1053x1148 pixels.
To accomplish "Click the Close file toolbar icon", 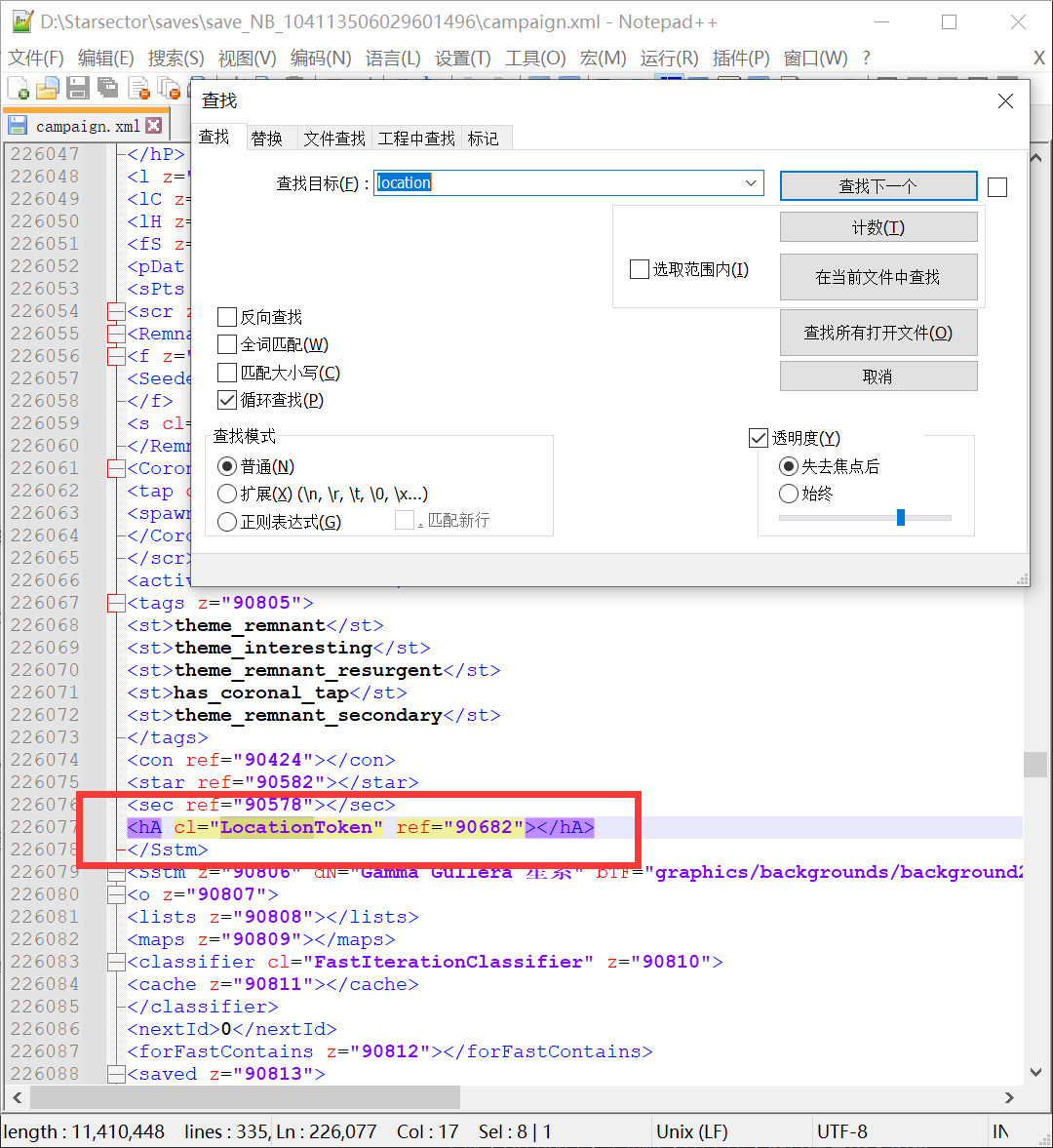I will pyautogui.click(x=138, y=89).
